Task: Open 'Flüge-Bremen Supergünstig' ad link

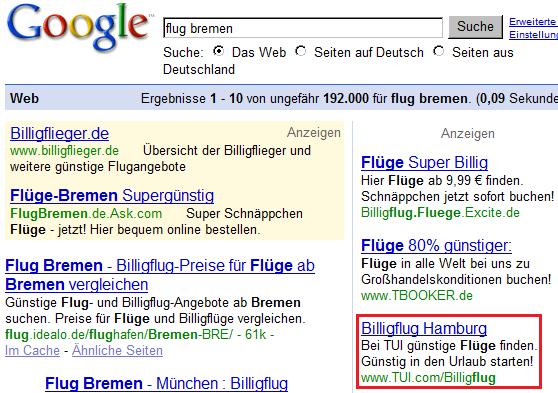Action: pyautogui.click(x=112, y=195)
